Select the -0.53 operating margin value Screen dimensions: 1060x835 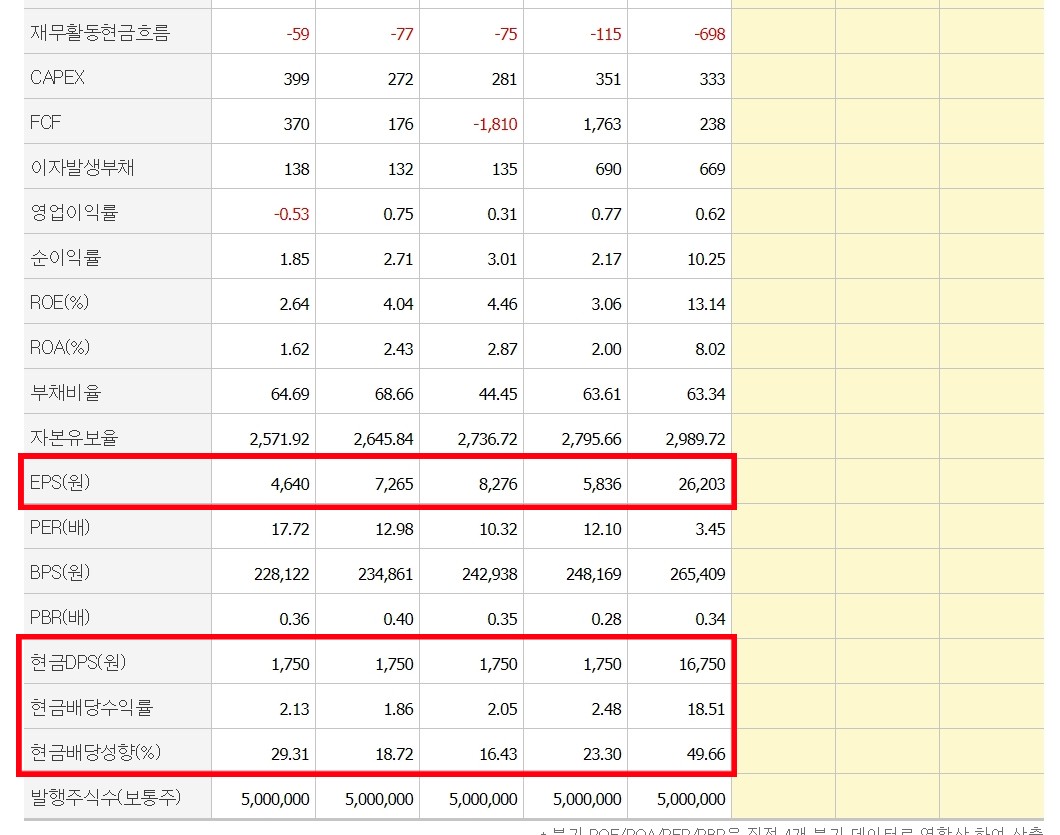(x=291, y=214)
